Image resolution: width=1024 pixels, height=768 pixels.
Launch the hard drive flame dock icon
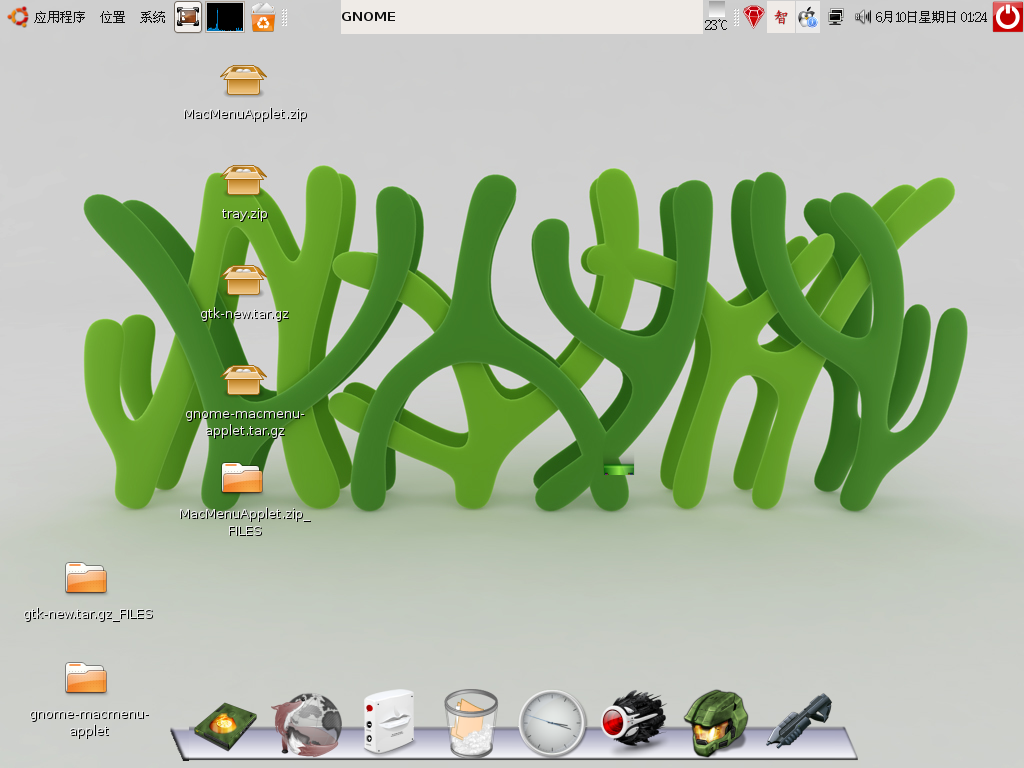pyautogui.click(x=224, y=725)
